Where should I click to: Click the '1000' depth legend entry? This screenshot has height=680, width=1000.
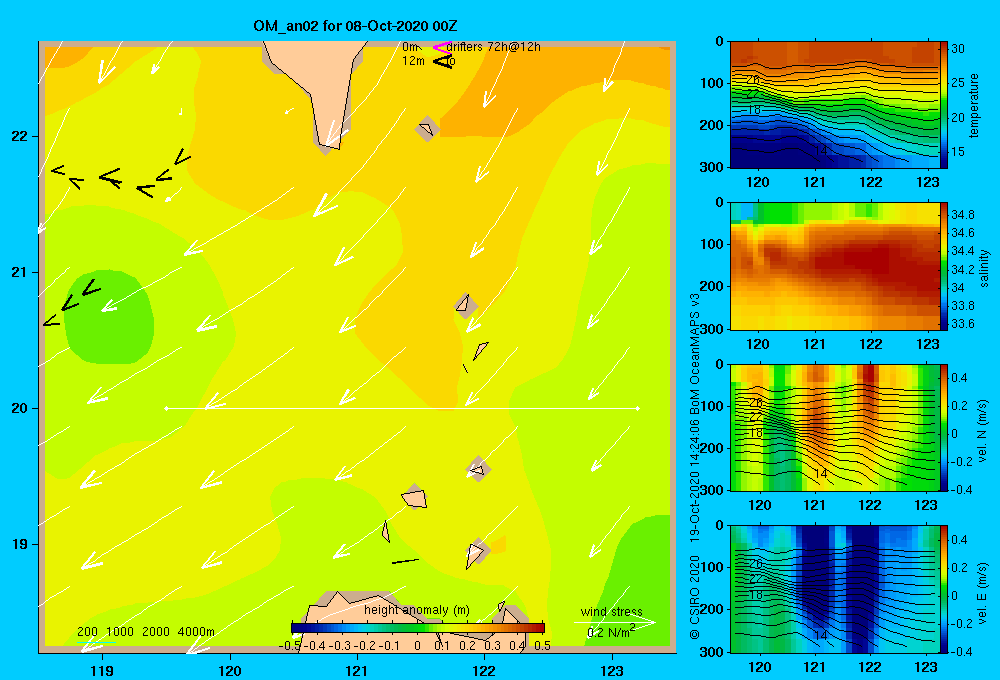[120, 632]
